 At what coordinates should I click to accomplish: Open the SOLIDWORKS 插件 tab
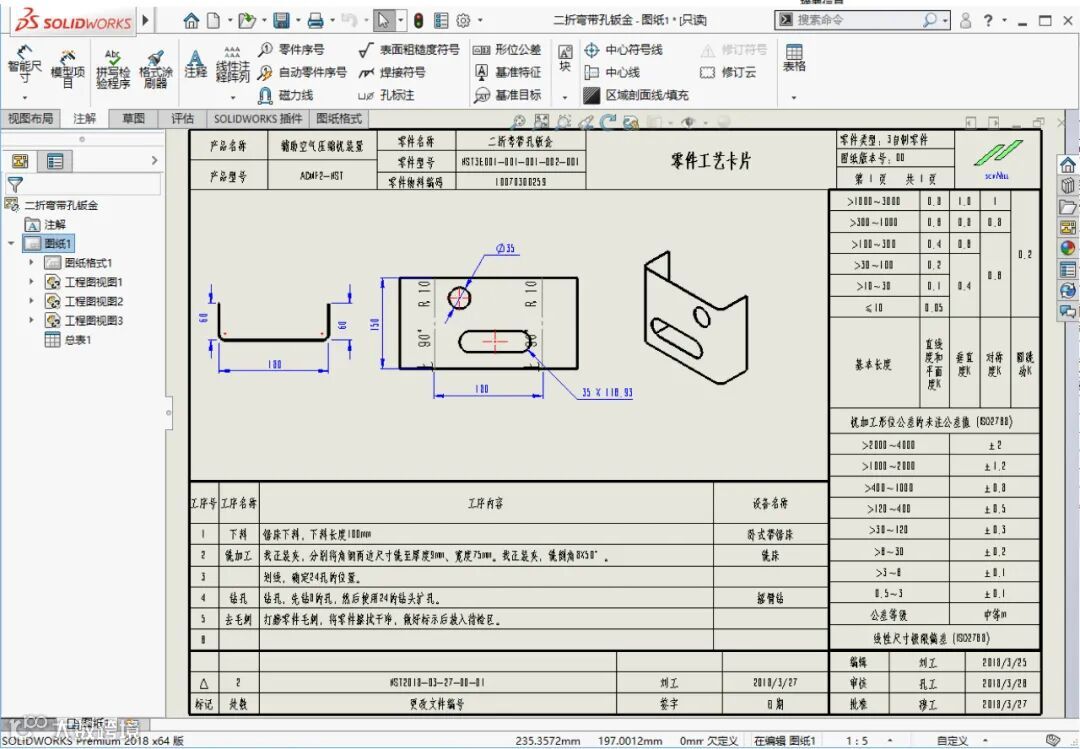pyautogui.click(x=258, y=119)
